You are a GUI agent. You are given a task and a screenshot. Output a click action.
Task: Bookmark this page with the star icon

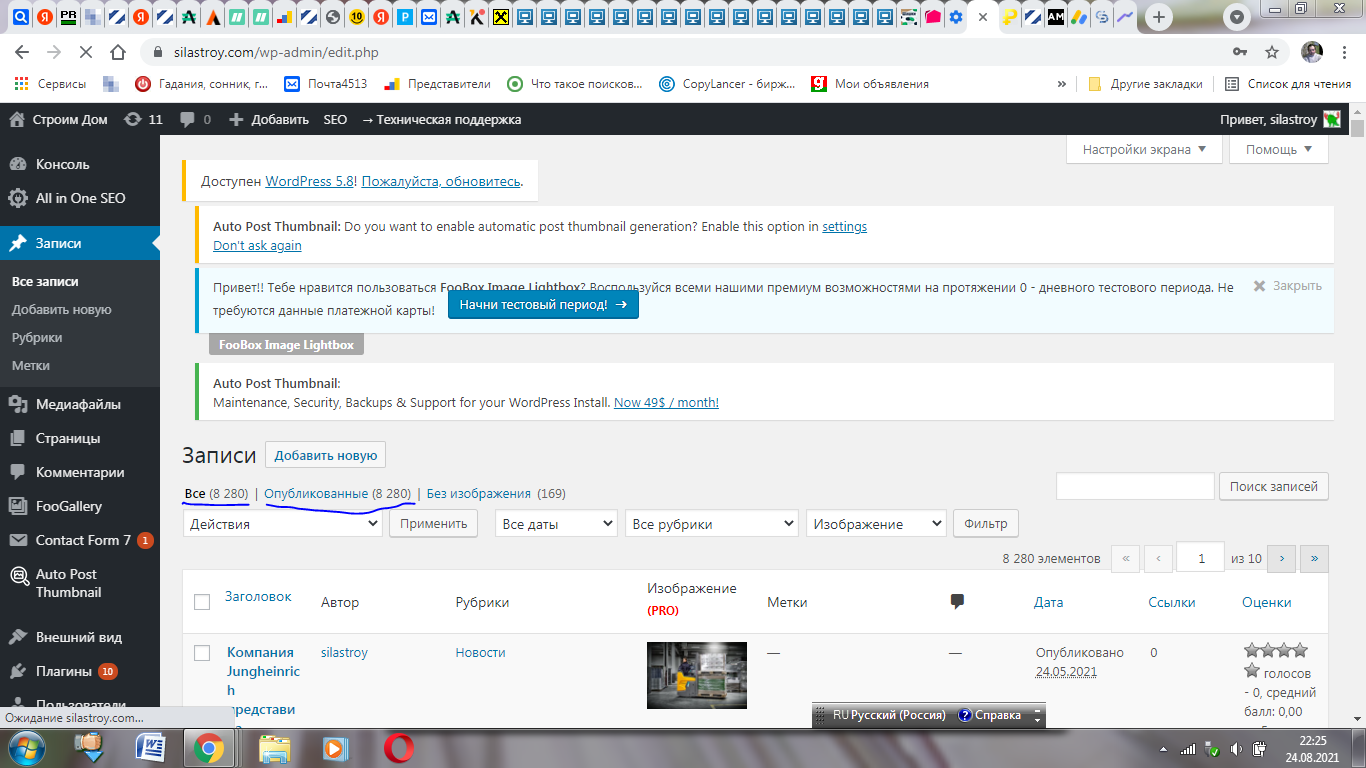[x=1272, y=52]
